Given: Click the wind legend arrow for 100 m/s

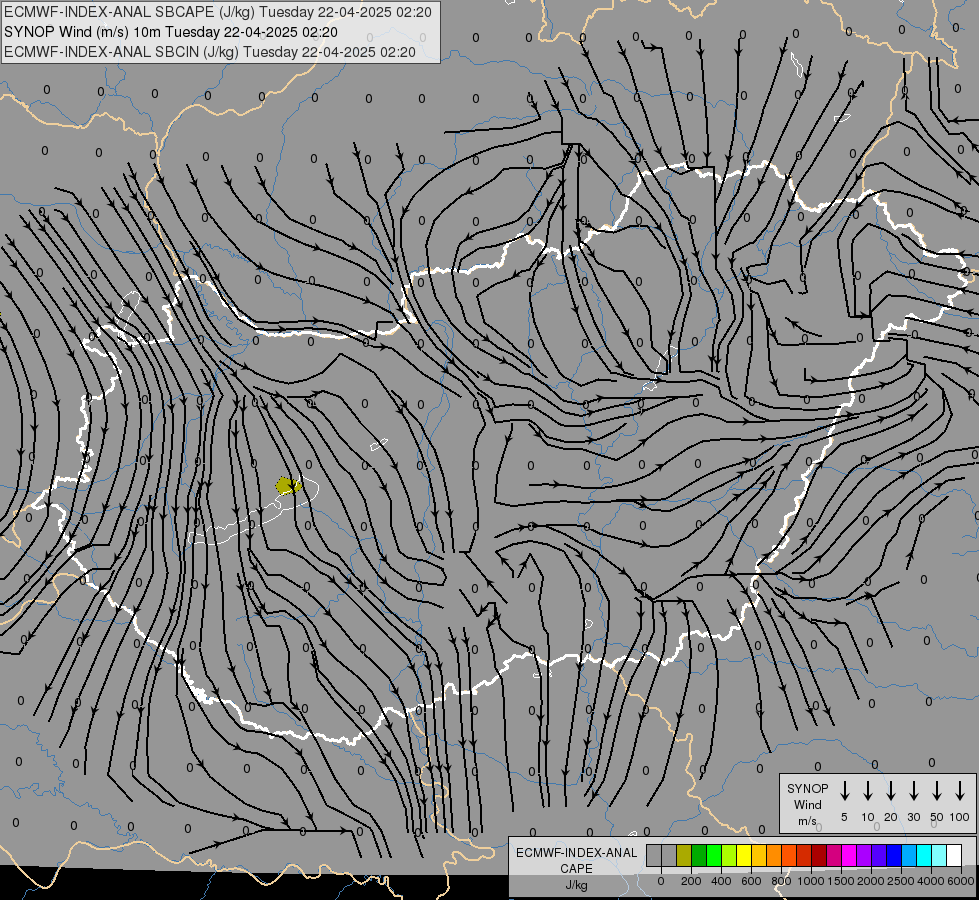Looking at the screenshot, I should (x=960, y=791).
